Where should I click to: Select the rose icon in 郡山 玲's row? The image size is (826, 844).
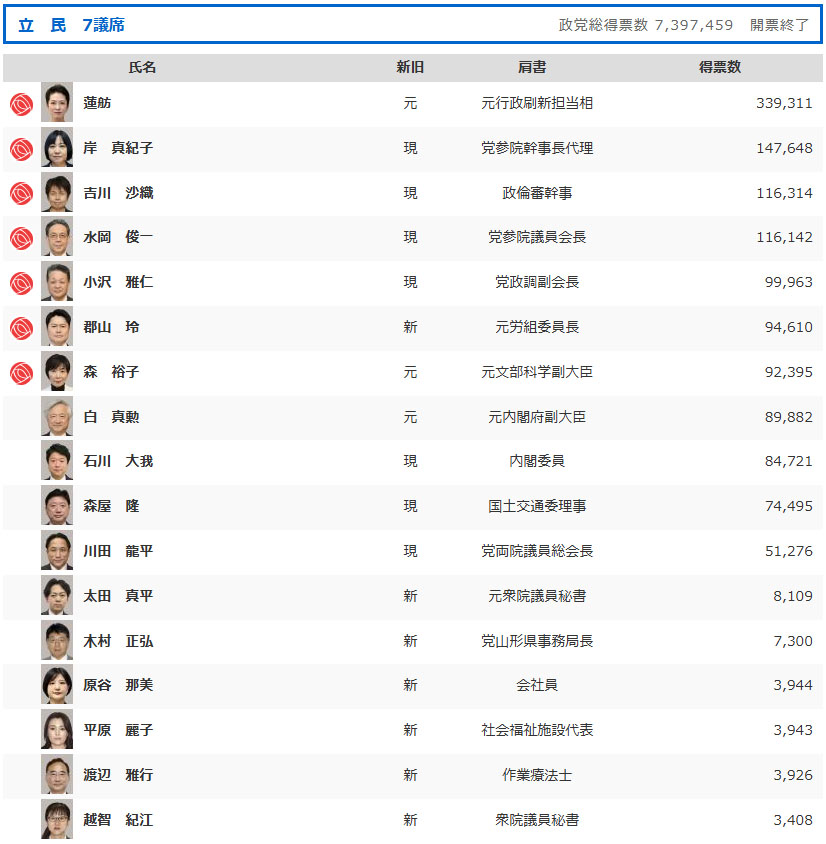point(22,328)
